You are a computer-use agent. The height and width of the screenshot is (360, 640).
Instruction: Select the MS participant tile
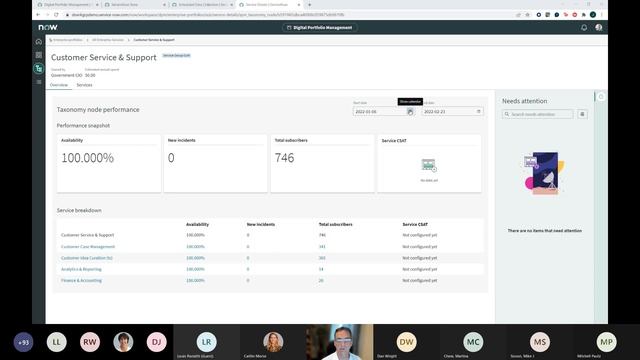(x=540, y=342)
